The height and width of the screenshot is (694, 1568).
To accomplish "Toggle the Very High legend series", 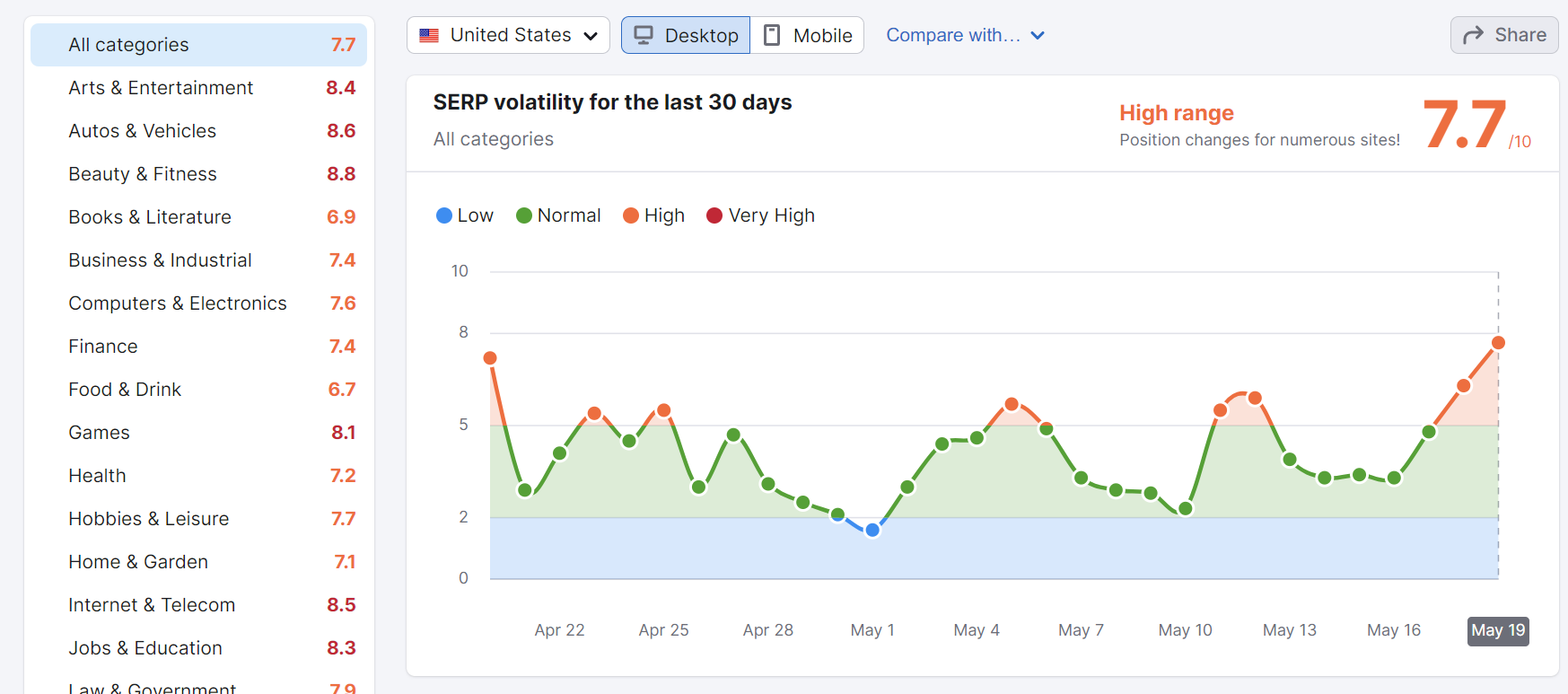I will [761, 215].
